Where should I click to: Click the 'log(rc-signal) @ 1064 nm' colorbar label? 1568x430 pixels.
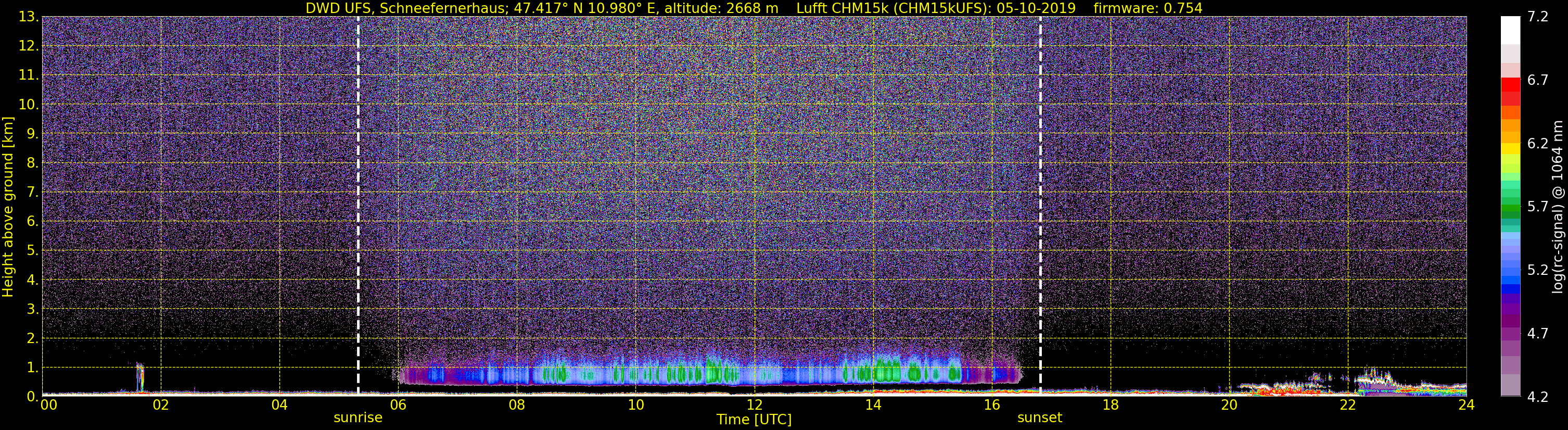point(1557,207)
